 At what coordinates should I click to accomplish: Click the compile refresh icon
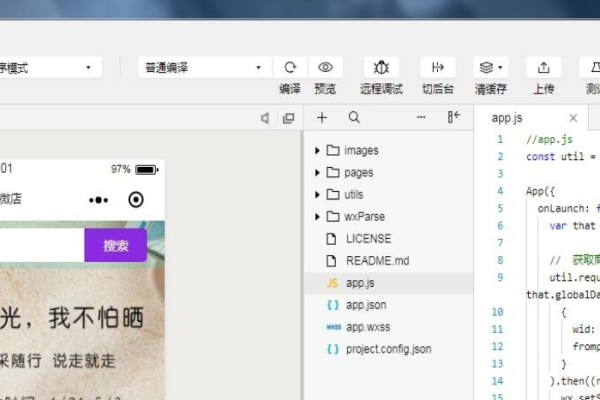pos(290,67)
